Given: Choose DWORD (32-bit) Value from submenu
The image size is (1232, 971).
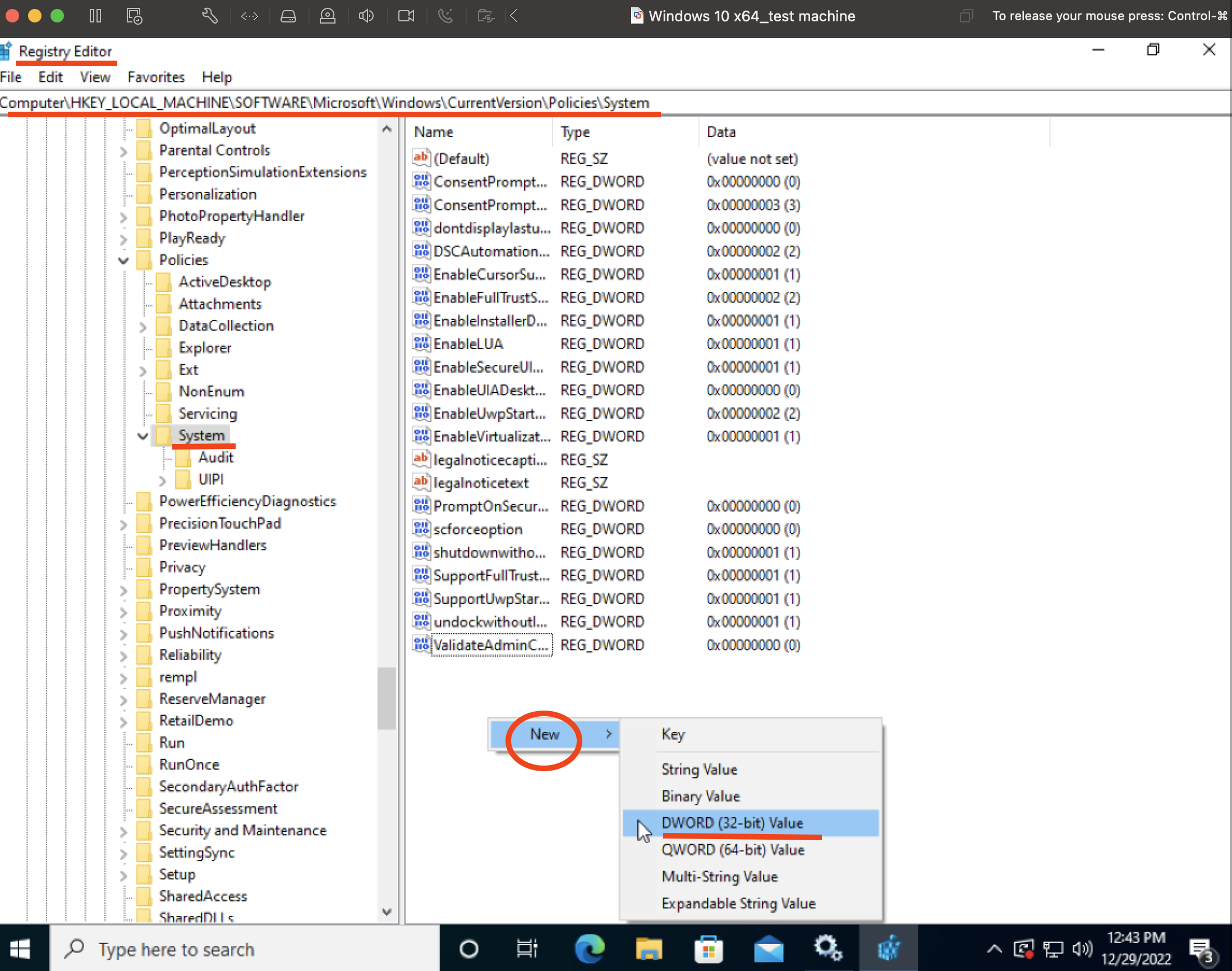Looking at the screenshot, I should click(x=732, y=823).
